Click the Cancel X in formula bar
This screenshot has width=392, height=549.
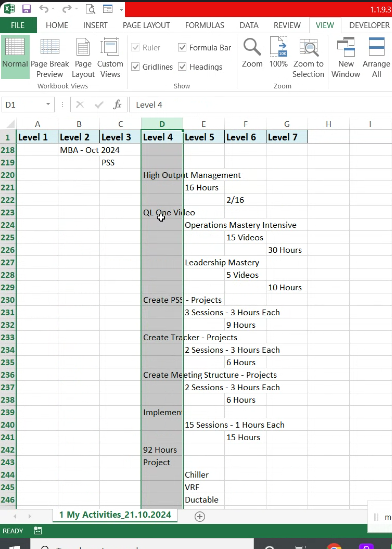80,104
